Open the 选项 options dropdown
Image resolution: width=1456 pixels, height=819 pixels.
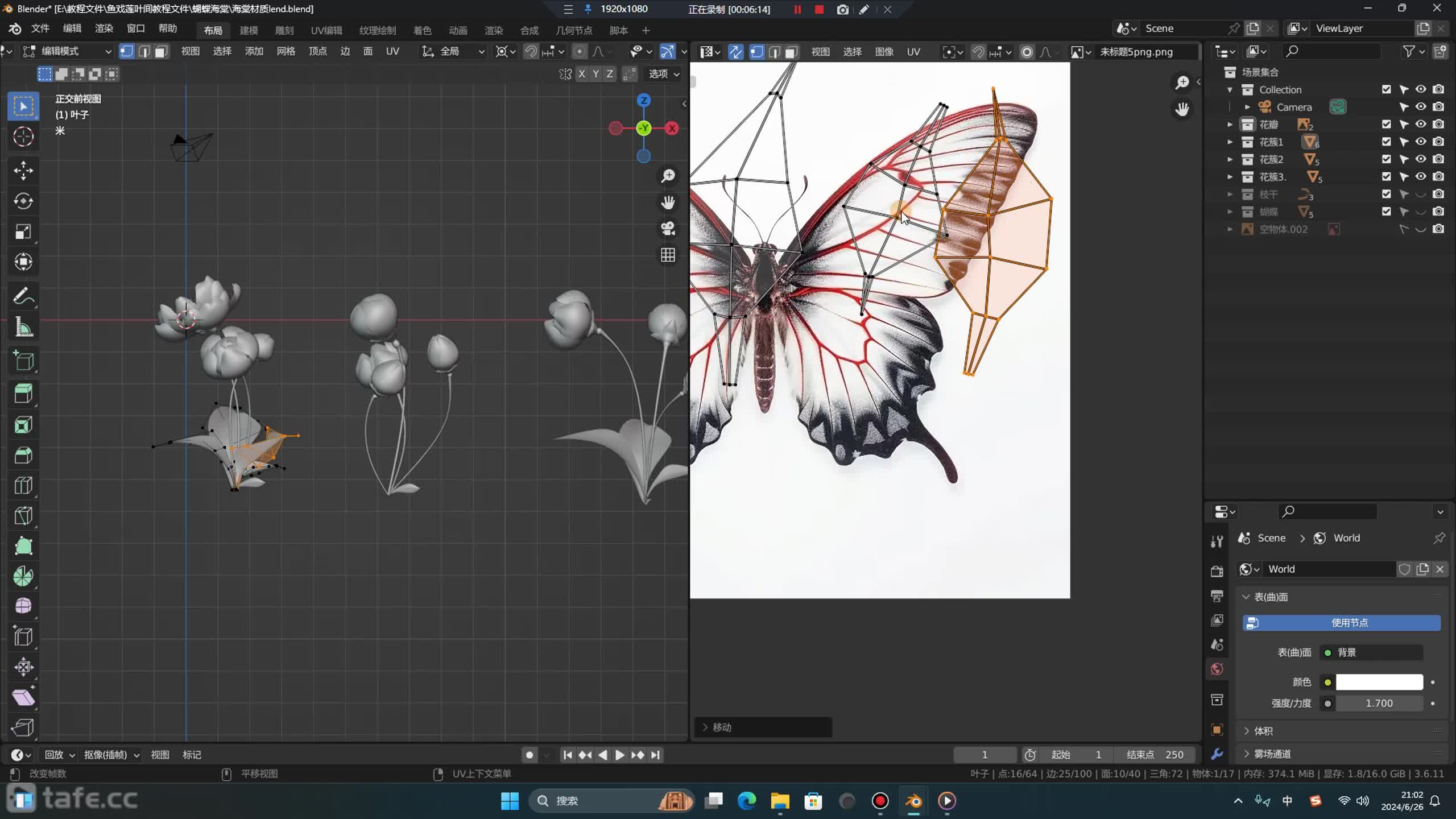[663, 74]
